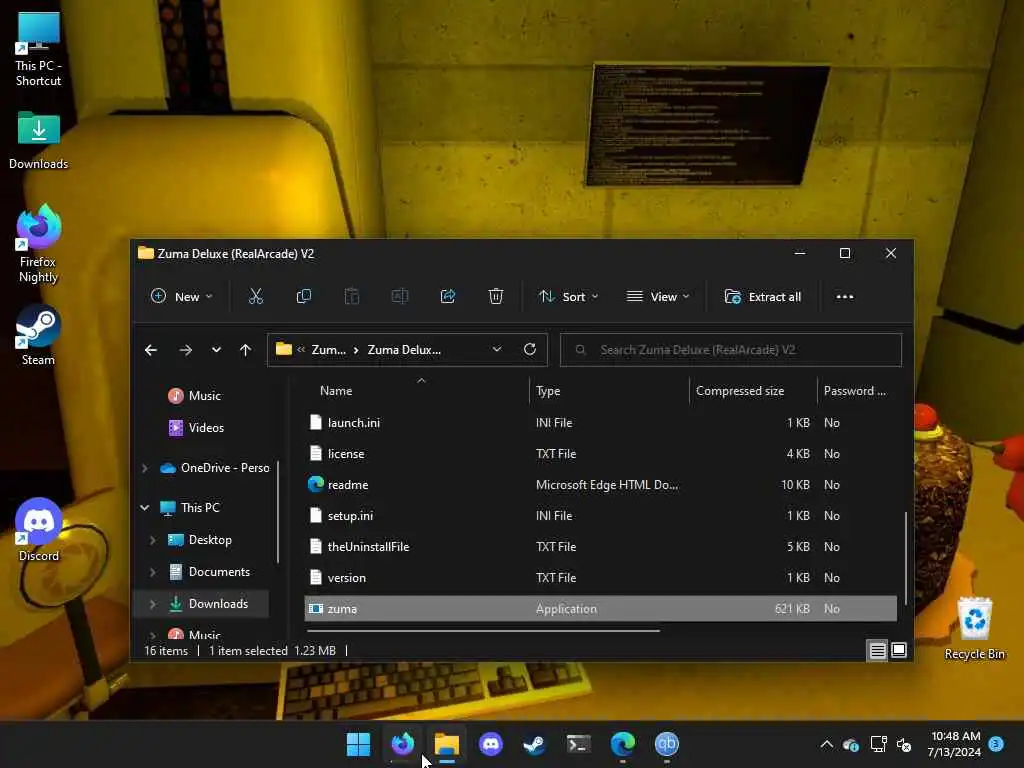Sort by Compressed size column header
This screenshot has height=768, width=1024.
[x=740, y=391]
